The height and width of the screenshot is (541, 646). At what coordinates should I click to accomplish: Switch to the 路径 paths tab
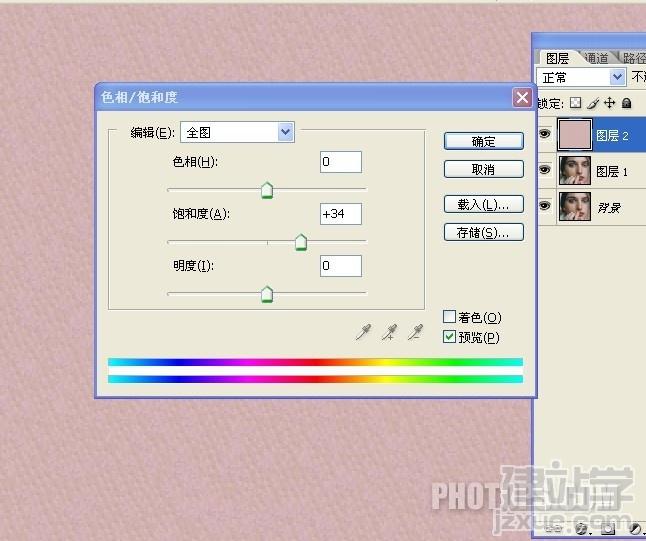pyautogui.click(x=634, y=58)
